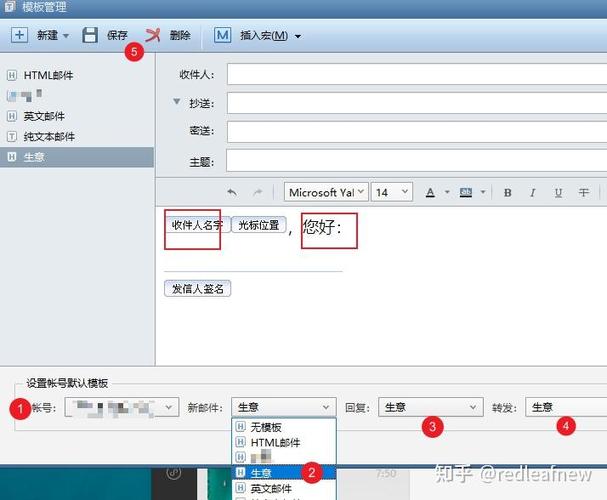Image resolution: width=607 pixels, height=500 pixels.
Task: Toggle italic formatting
Action: [x=533, y=192]
